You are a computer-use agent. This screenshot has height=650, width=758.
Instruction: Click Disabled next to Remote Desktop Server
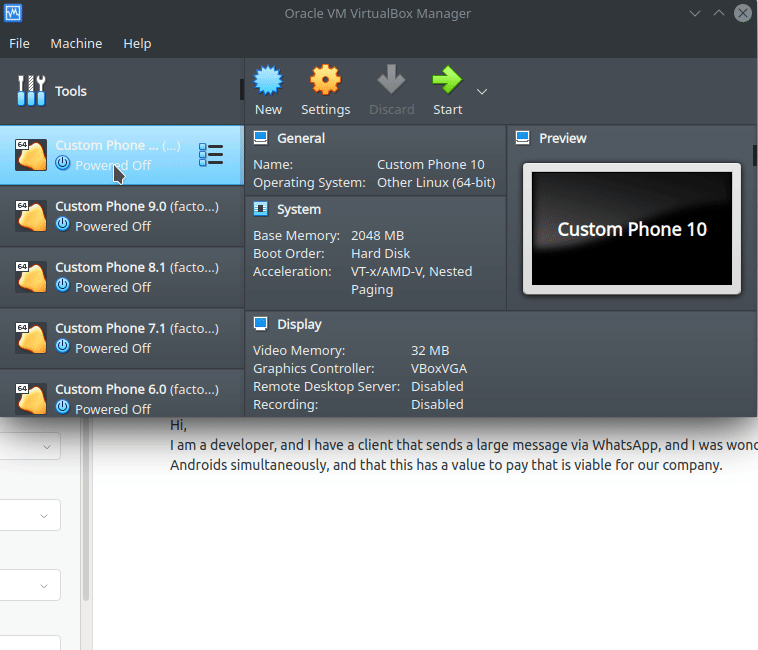(x=437, y=387)
